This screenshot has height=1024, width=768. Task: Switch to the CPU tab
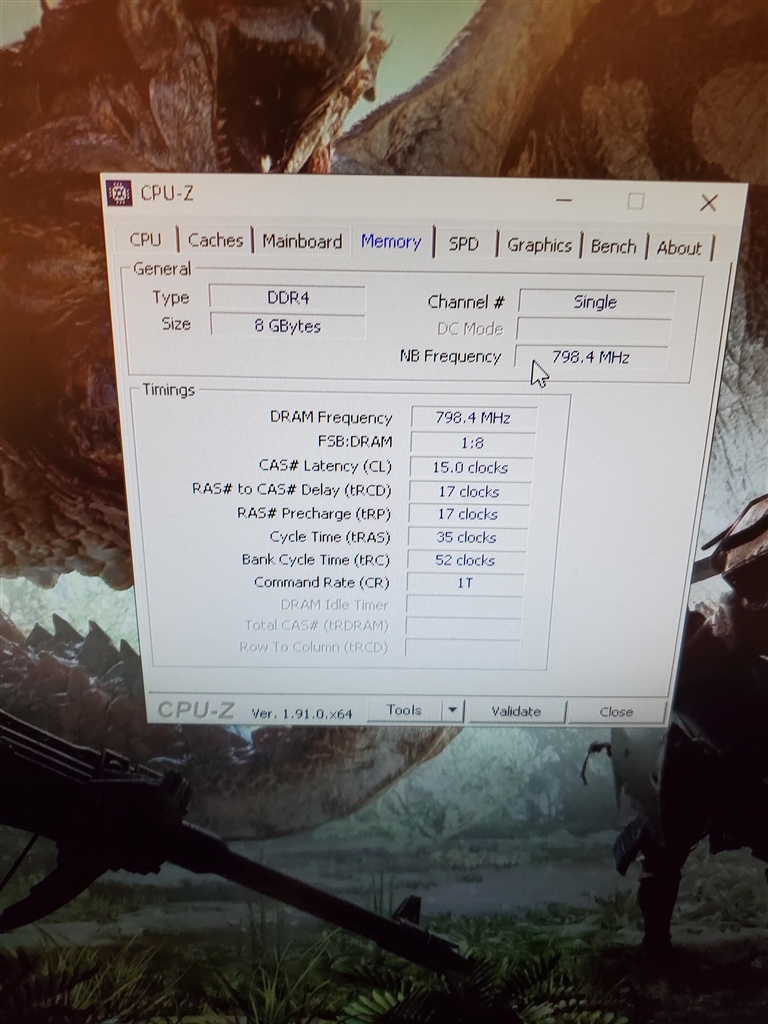[x=145, y=239]
